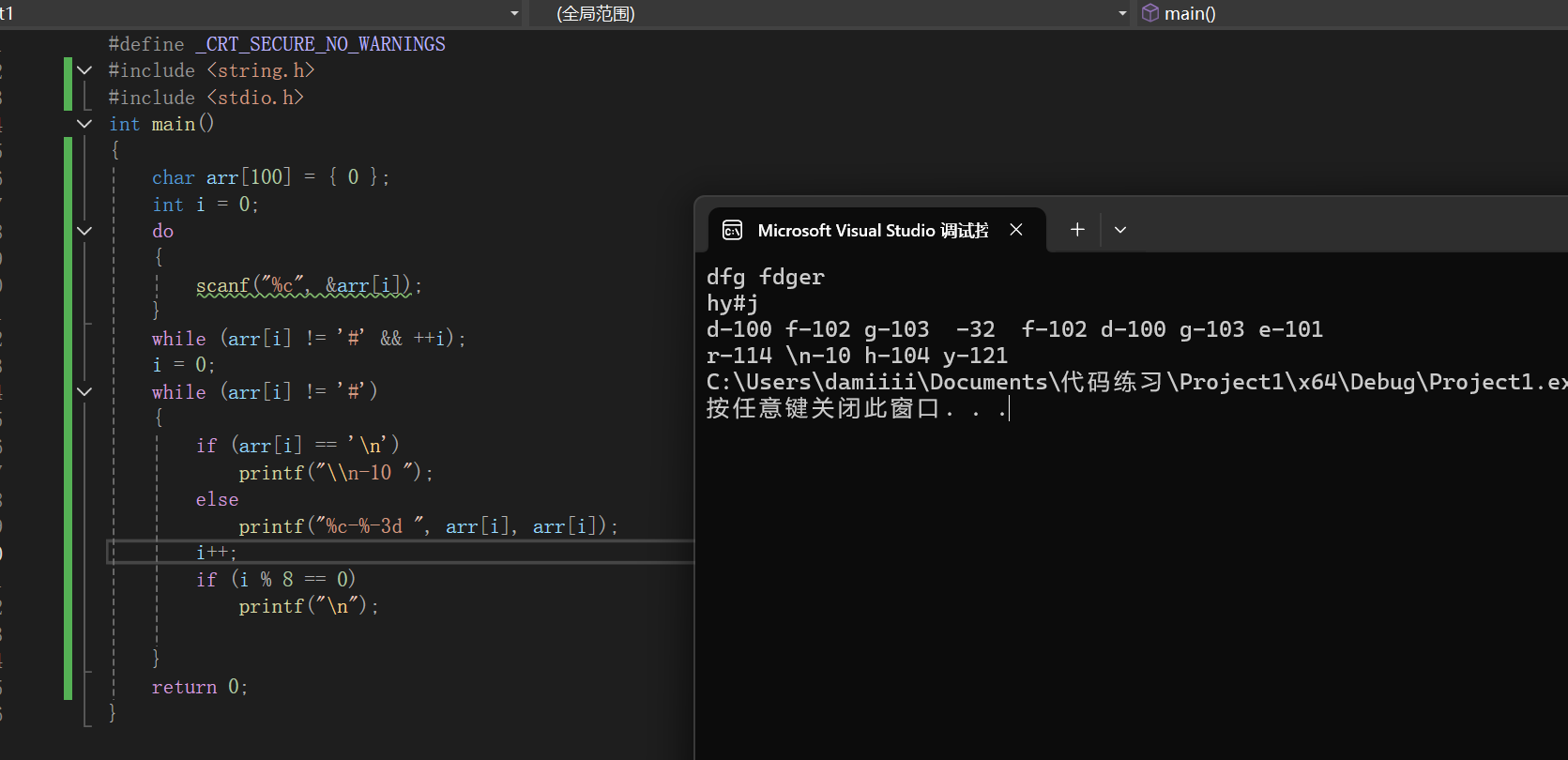The height and width of the screenshot is (760, 1568).
Task: Click console input line 'hy#j'
Action: pyautogui.click(x=732, y=303)
